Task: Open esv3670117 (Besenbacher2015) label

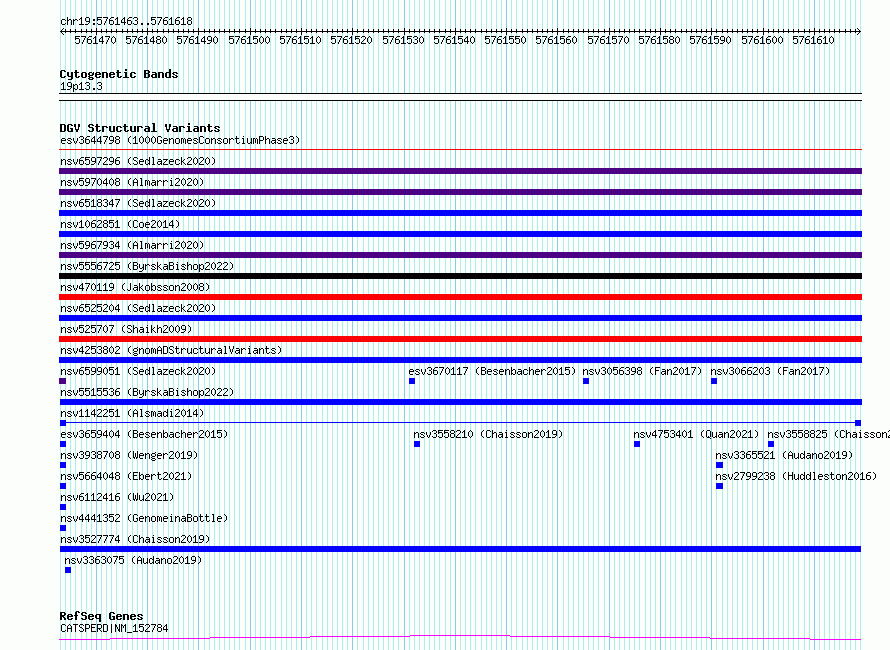Action: tap(492, 371)
